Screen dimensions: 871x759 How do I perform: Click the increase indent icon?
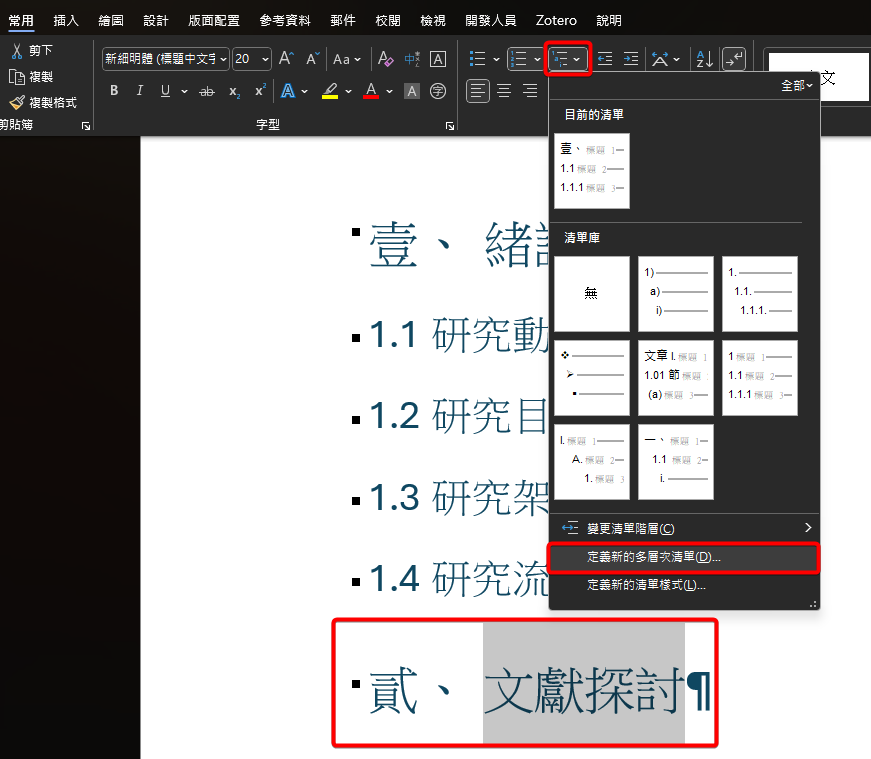pos(631,59)
